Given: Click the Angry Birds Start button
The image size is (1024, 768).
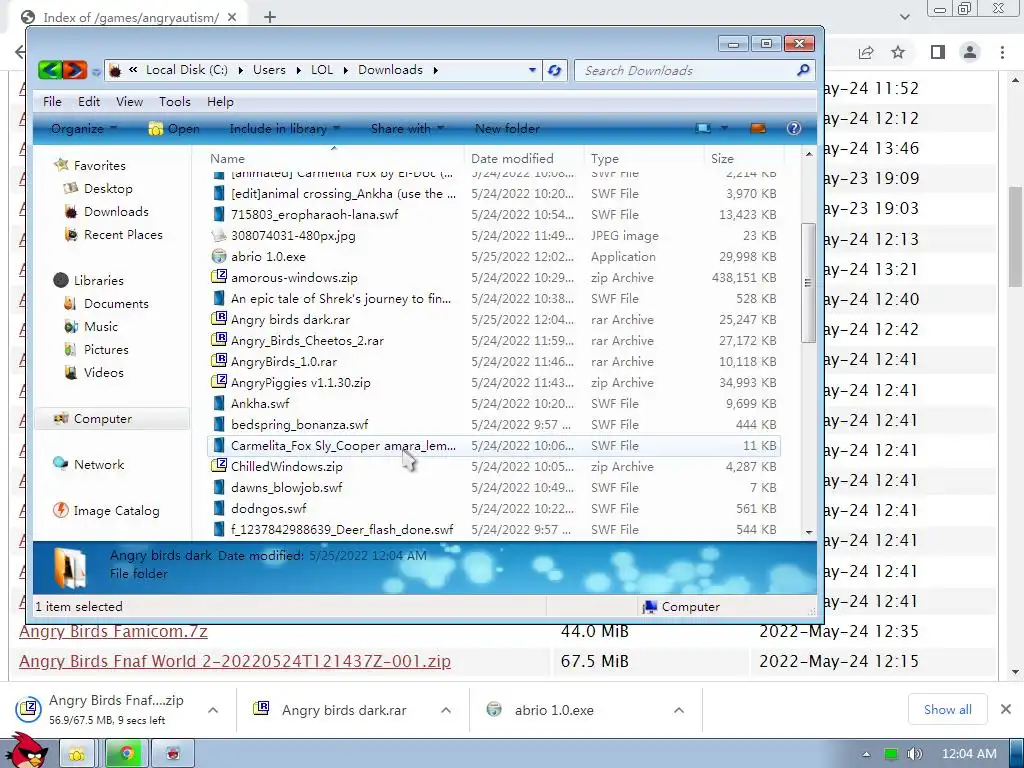Looking at the screenshot, I should point(28,751).
